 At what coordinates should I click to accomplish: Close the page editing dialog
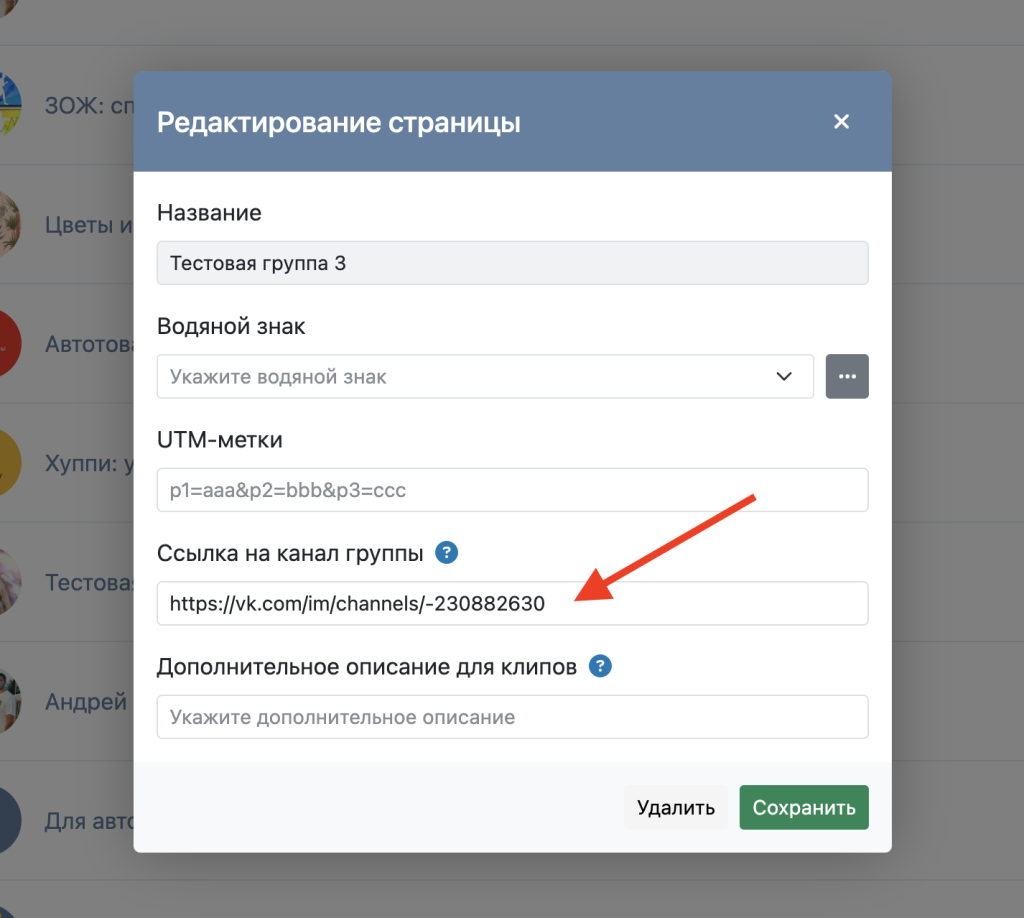[841, 122]
